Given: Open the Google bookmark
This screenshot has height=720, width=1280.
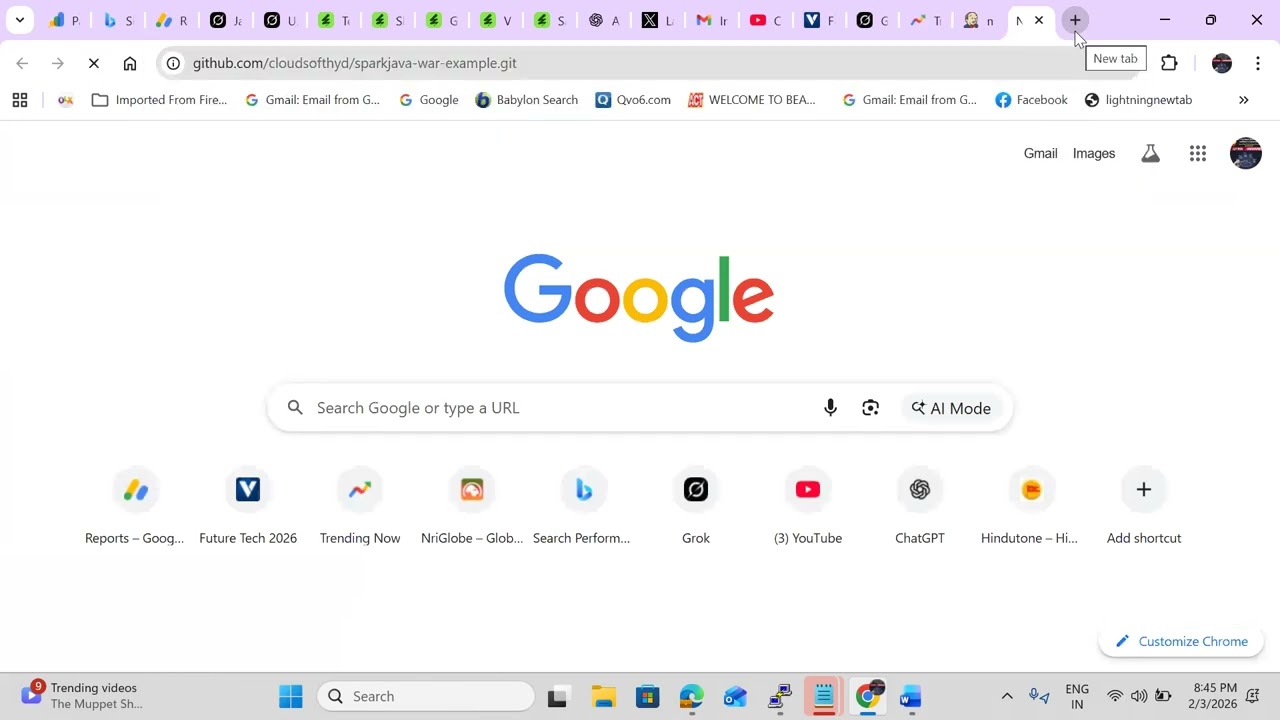Looking at the screenshot, I should pyautogui.click(x=429, y=100).
